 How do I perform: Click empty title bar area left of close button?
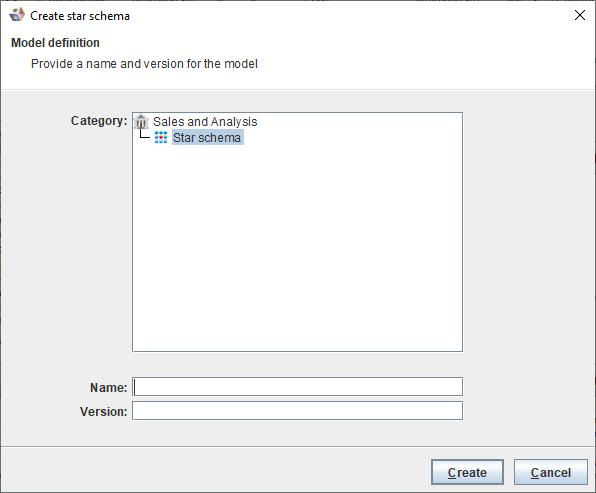(350, 15)
